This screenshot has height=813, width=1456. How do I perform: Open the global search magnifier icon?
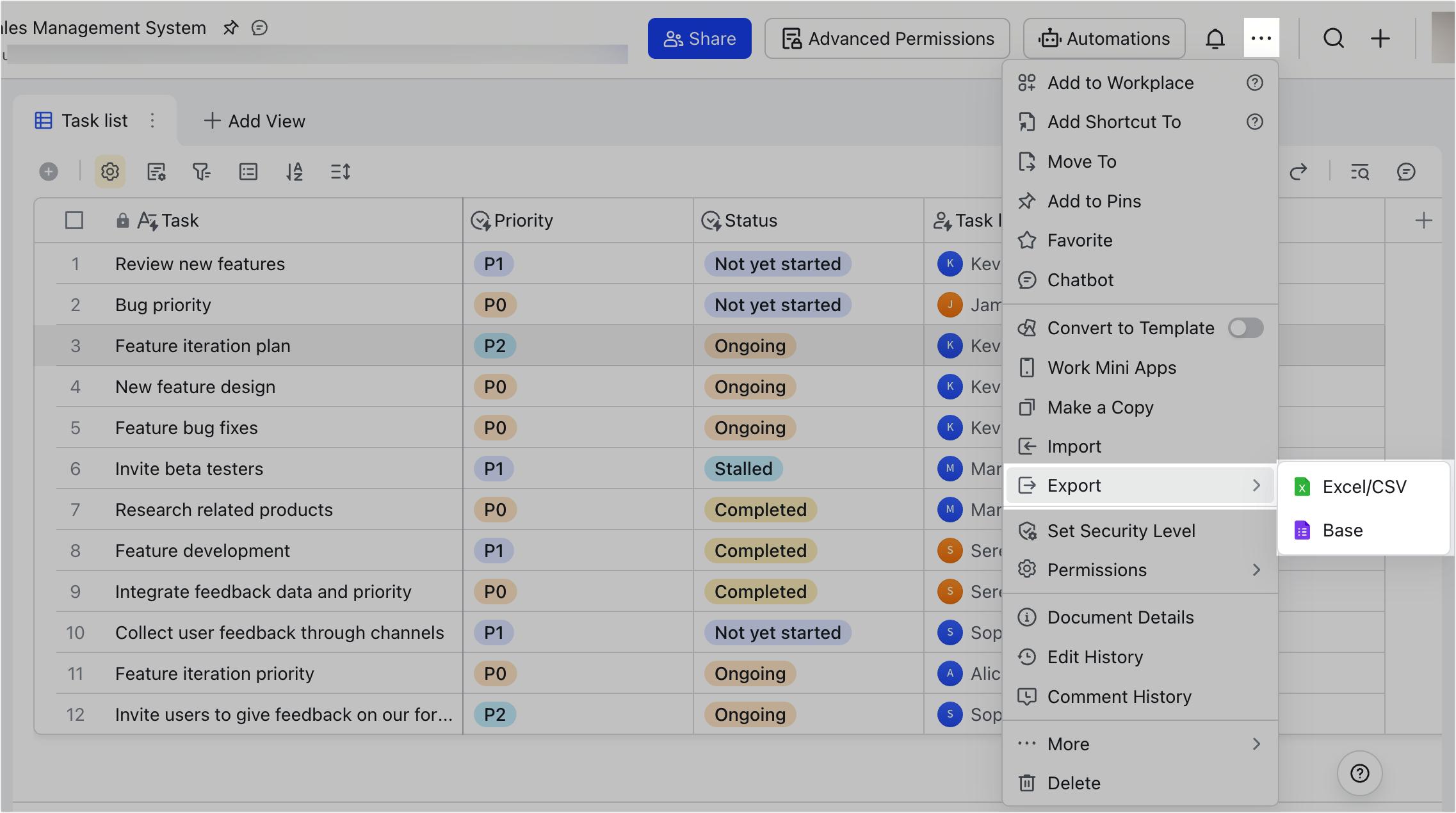pyautogui.click(x=1334, y=38)
